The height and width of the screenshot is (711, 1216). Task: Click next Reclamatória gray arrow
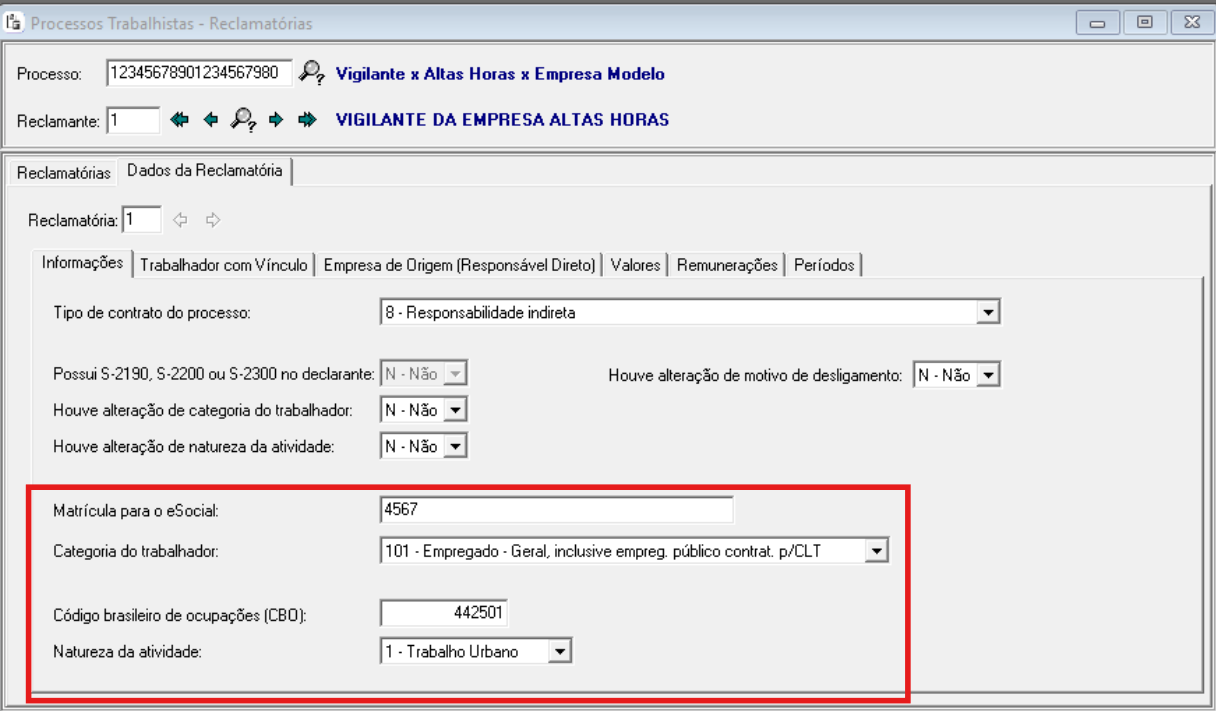[212, 219]
